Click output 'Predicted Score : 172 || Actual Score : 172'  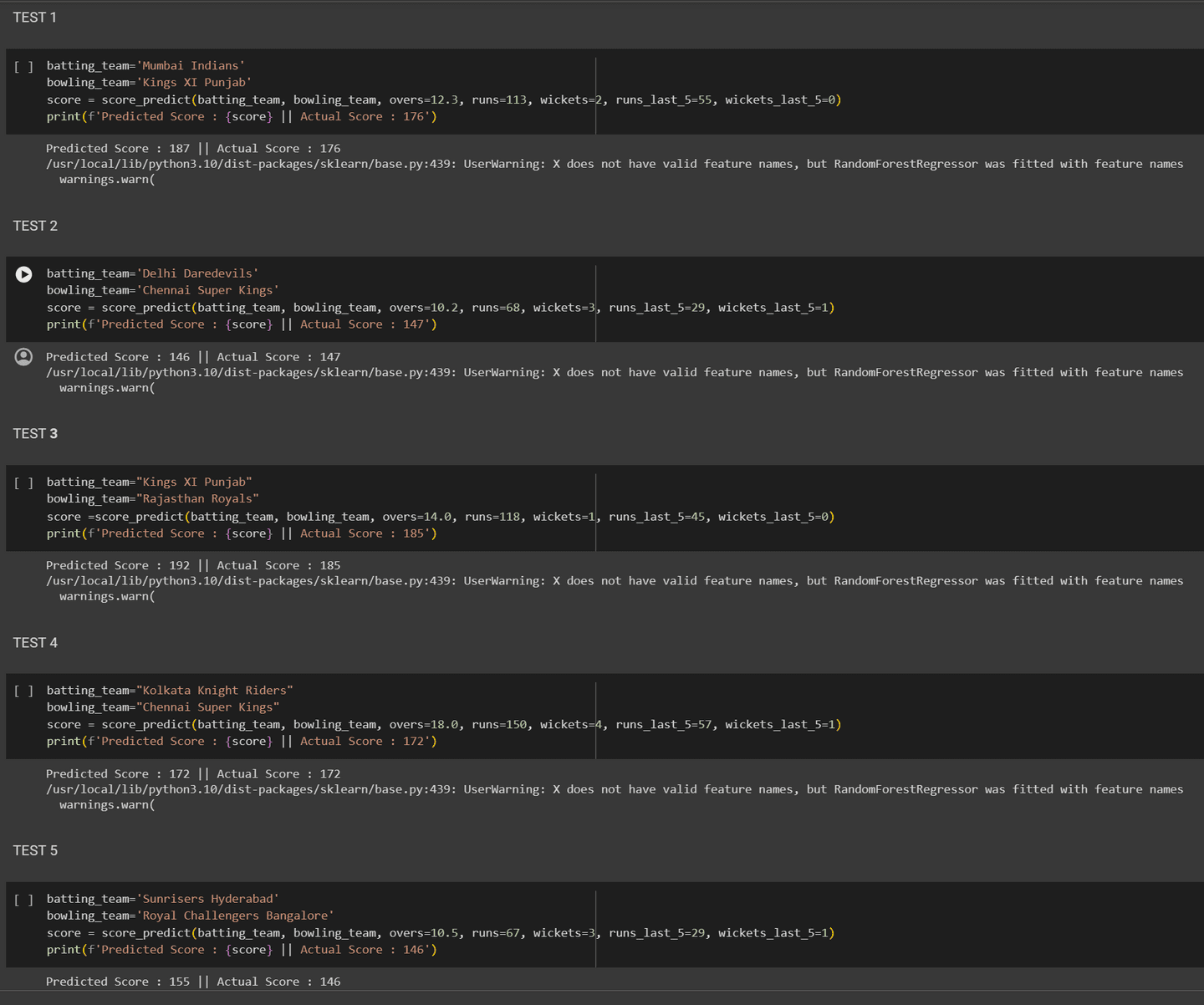tap(193, 774)
